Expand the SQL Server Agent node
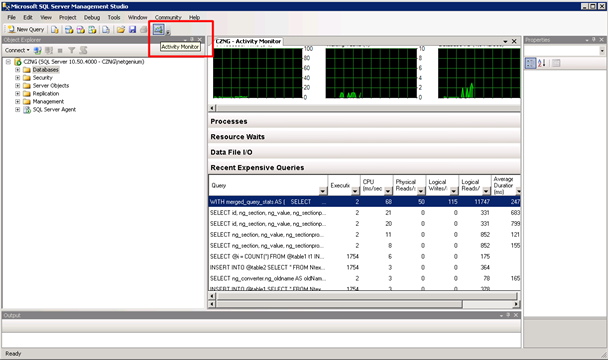608x360 pixels. point(17,110)
